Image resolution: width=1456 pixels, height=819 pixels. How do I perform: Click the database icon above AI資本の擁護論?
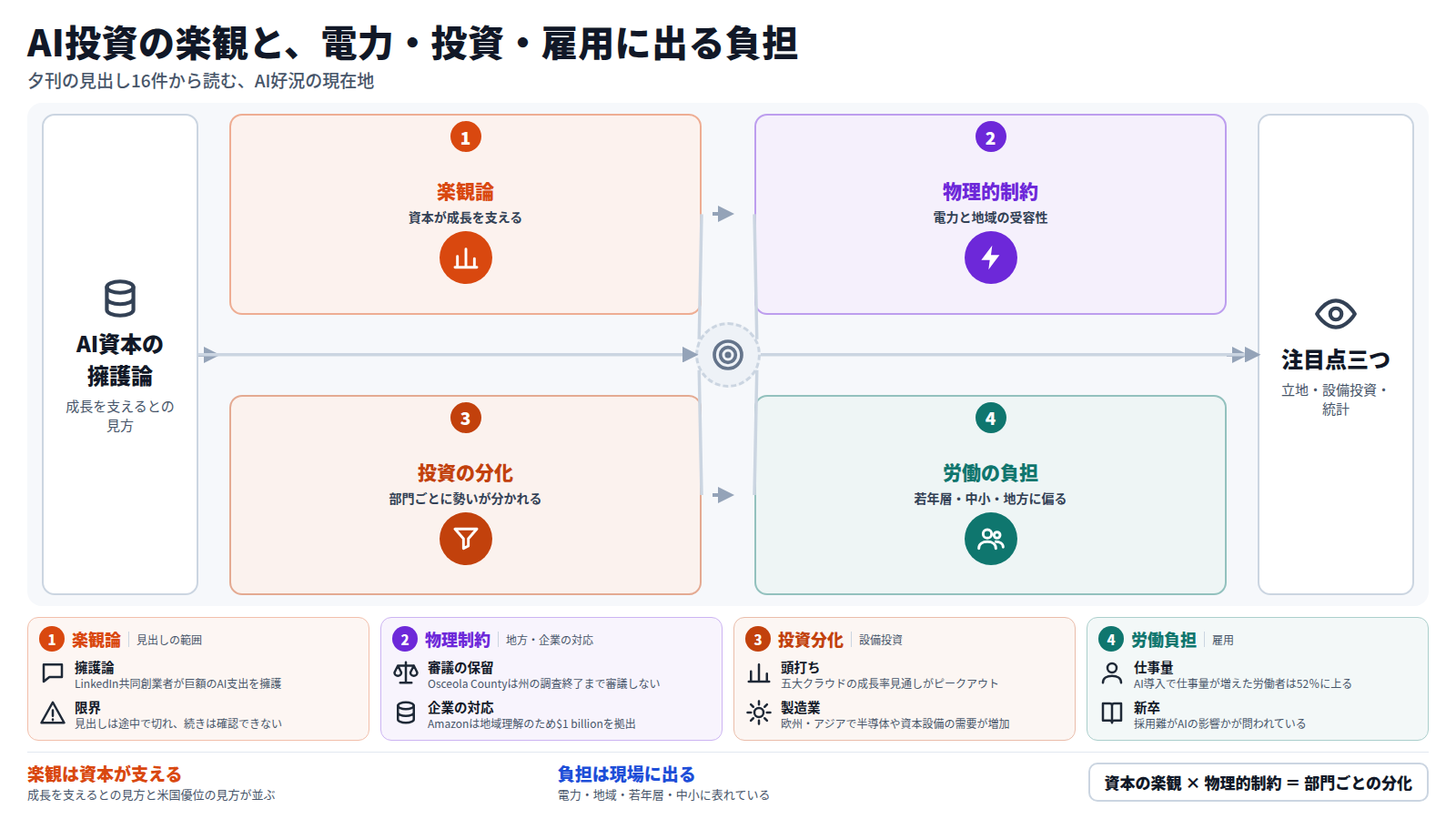pyautogui.click(x=120, y=298)
